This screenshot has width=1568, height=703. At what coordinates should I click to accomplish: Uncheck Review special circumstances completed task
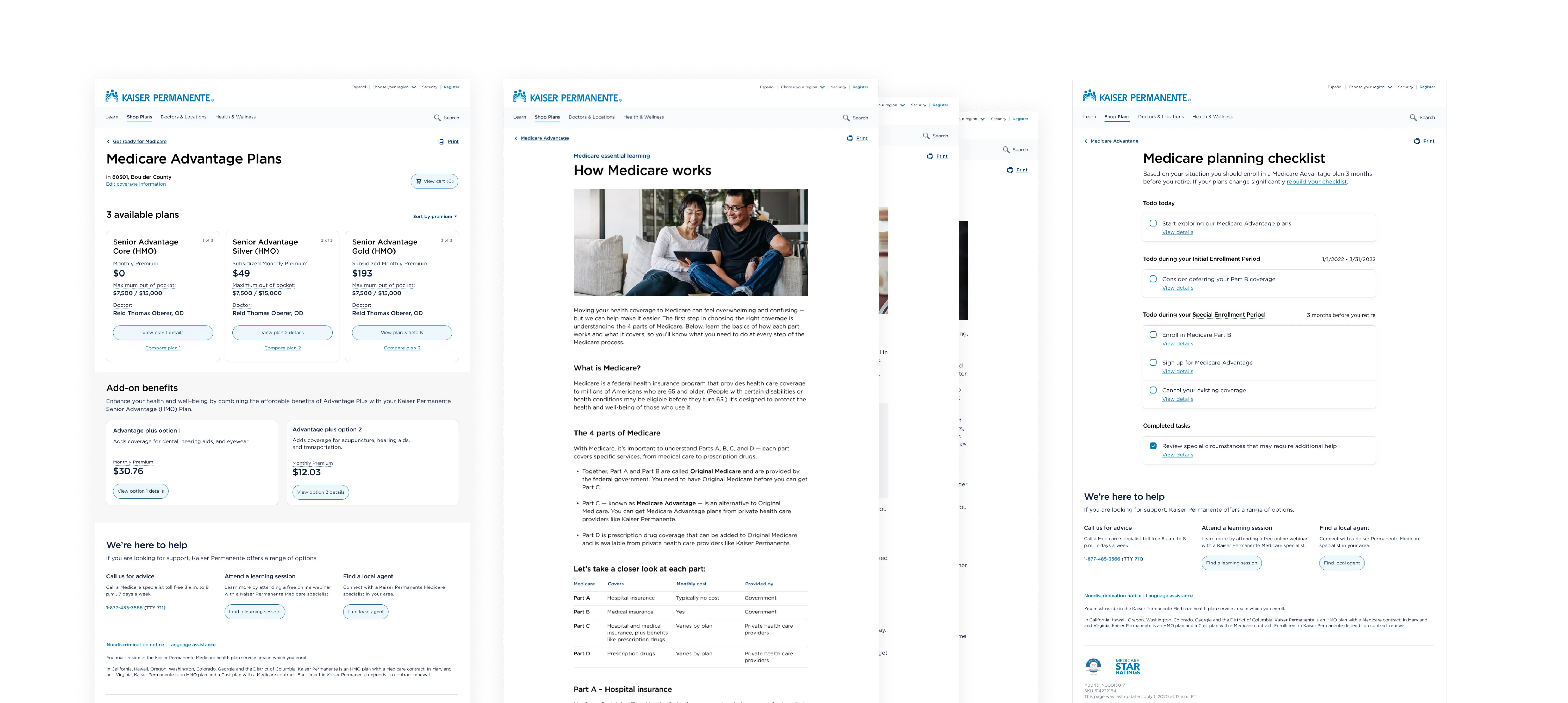point(1153,446)
